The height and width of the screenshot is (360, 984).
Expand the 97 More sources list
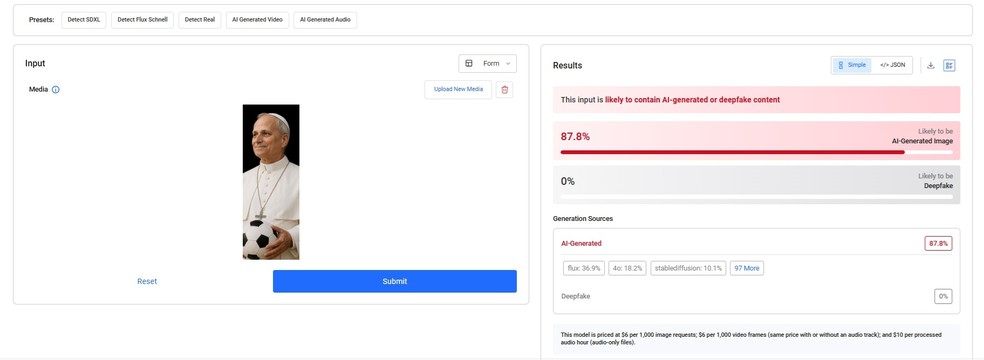coord(747,268)
